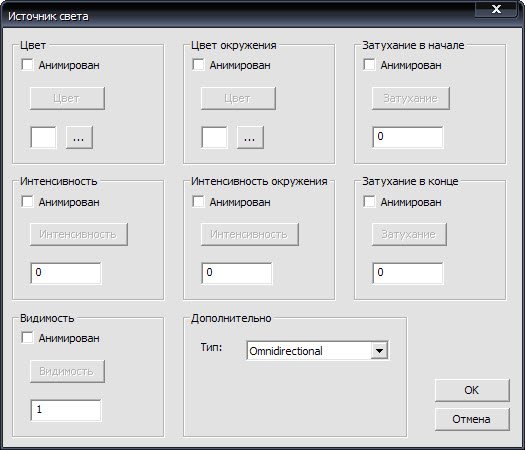Enable Анимирован in Интенсивность окружения group
Screen dimensions: 525x450
tap(198, 202)
